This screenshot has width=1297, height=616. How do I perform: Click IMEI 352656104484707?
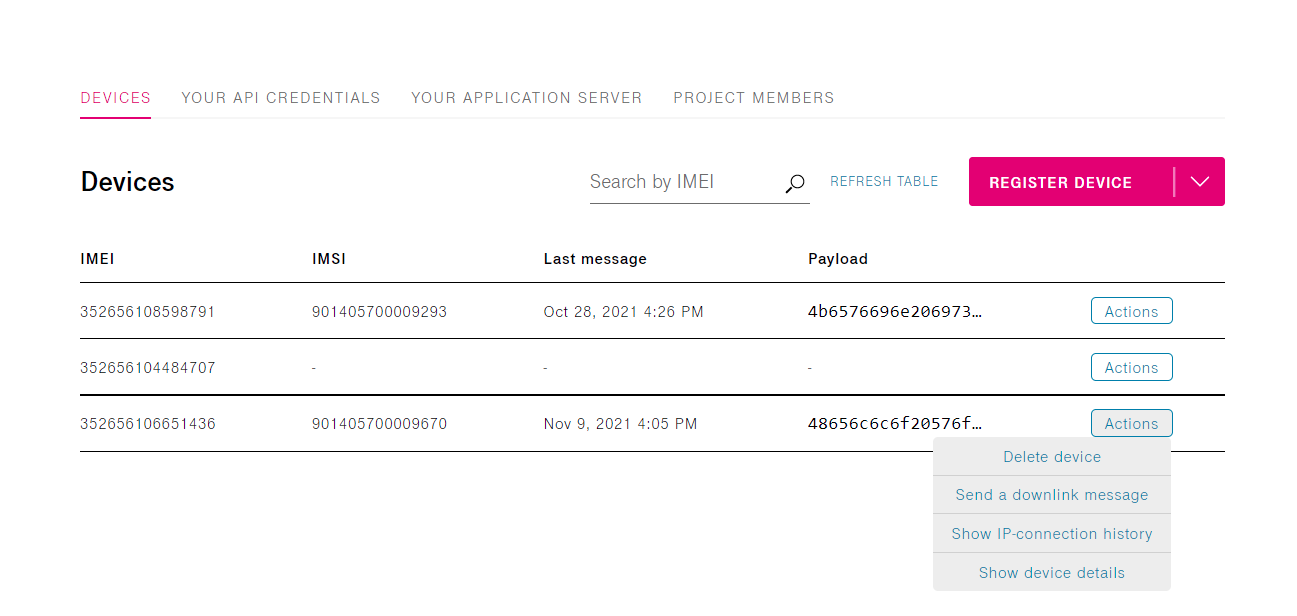click(148, 368)
